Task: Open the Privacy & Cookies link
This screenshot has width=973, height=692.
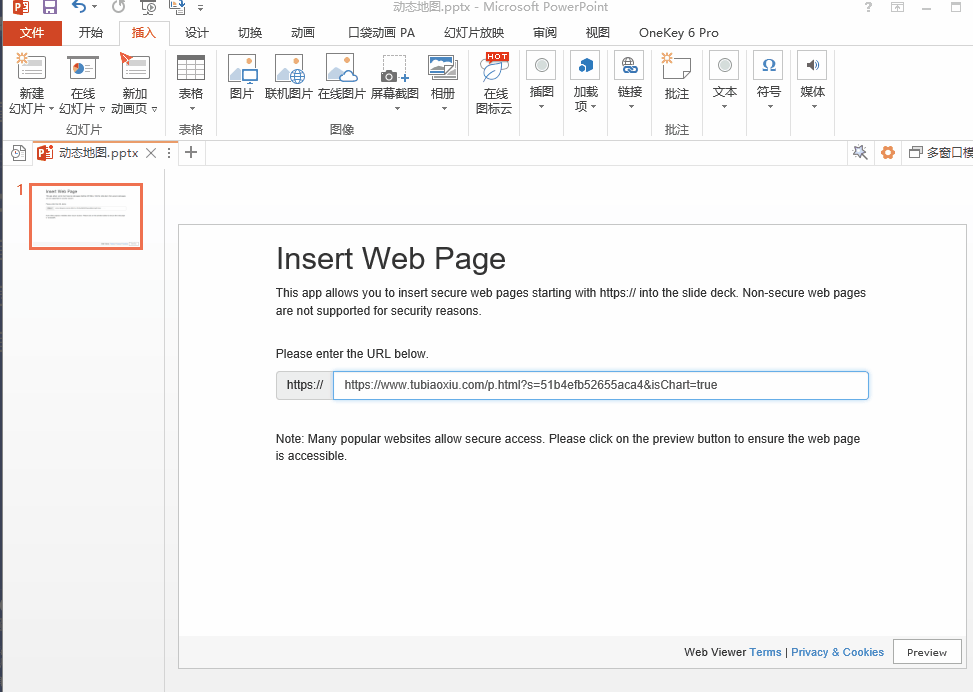Action: [837, 652]
